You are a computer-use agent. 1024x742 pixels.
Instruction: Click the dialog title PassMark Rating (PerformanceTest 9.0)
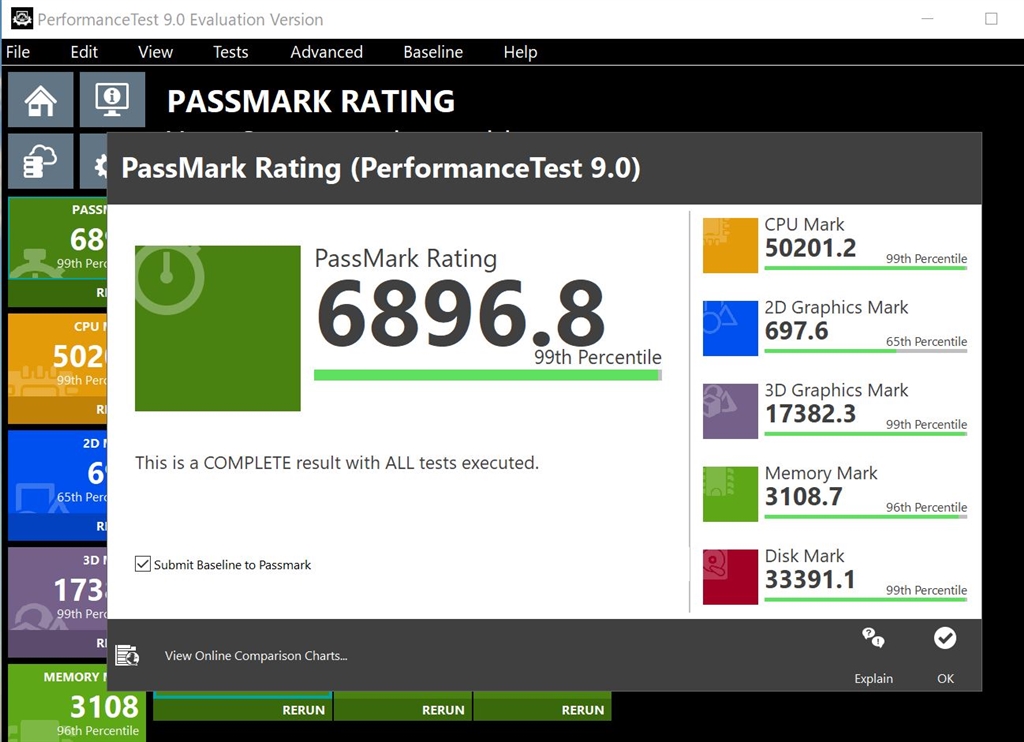pos(381,168)
